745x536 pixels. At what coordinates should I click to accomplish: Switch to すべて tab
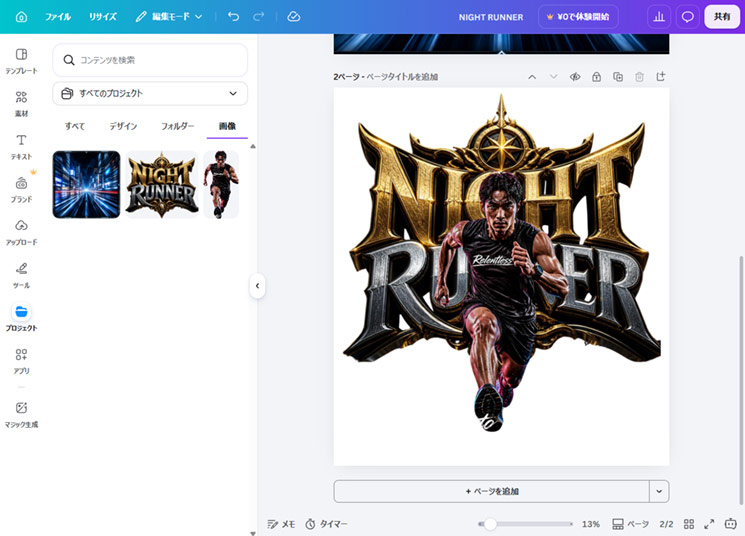point(75,126)
